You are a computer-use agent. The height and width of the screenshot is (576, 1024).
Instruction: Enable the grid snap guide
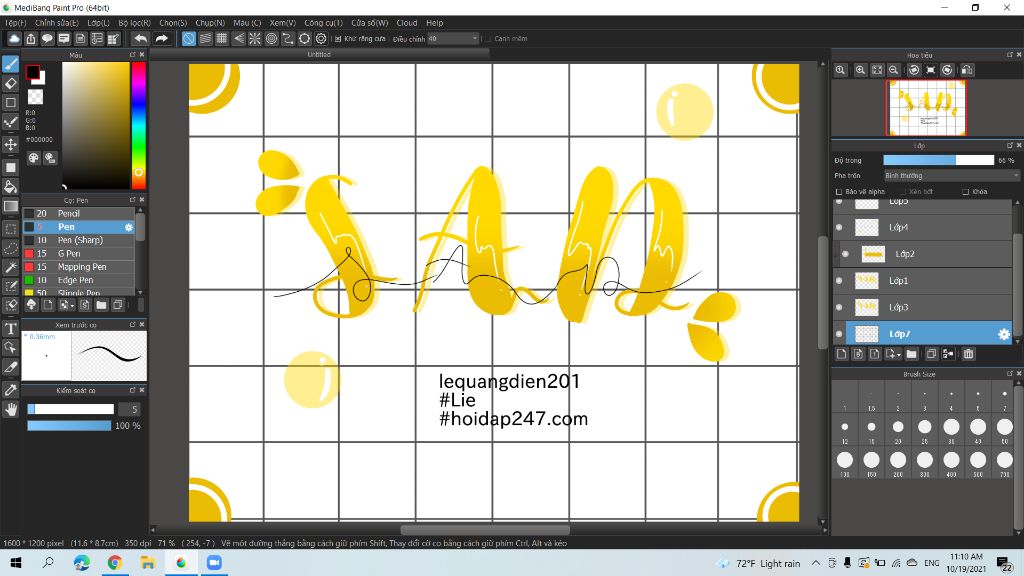(x=222, y=39)
